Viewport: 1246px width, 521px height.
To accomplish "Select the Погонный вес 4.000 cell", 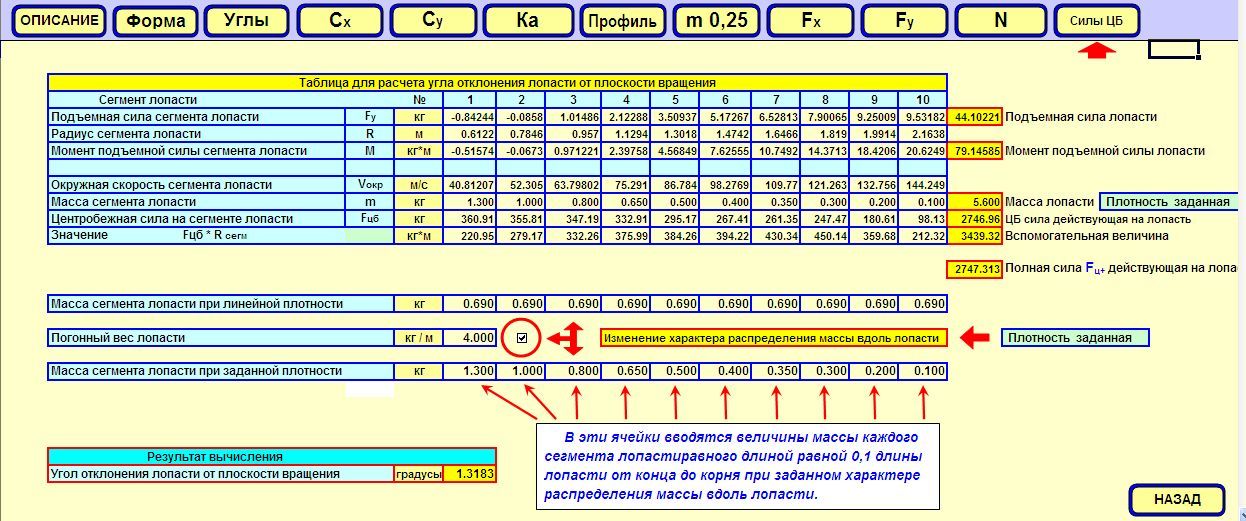I will pos(469,338).
